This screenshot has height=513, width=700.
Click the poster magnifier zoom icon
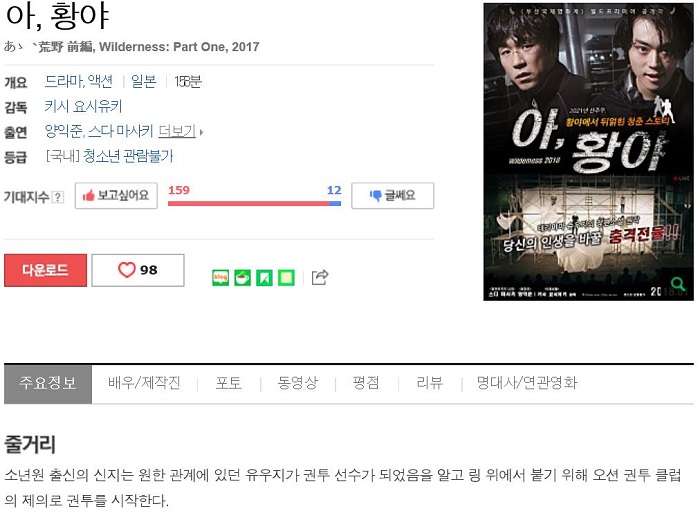[678, 283]
